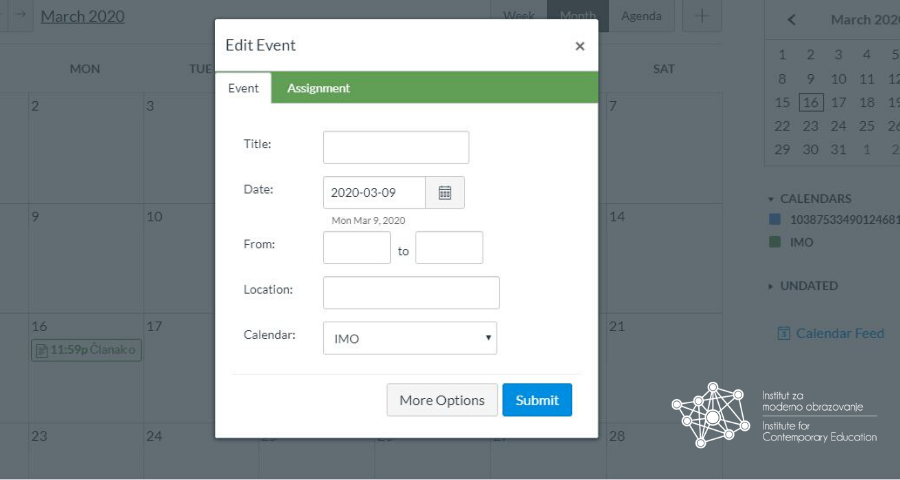Expand the UNDATED section
Viewport: 900px width, 480px height.
coord(771,286)
